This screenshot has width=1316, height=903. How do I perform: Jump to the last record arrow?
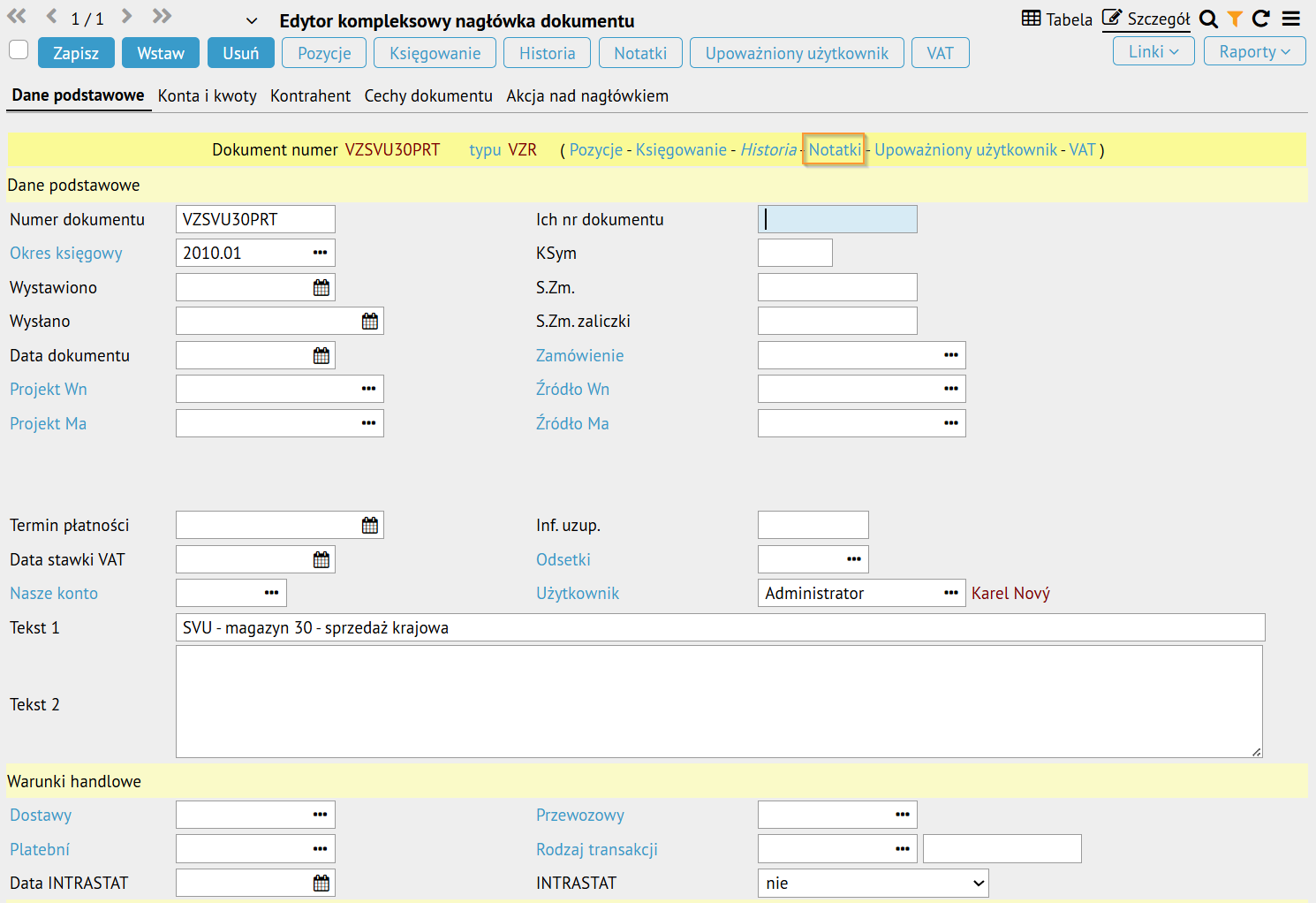tap(161, 16)
